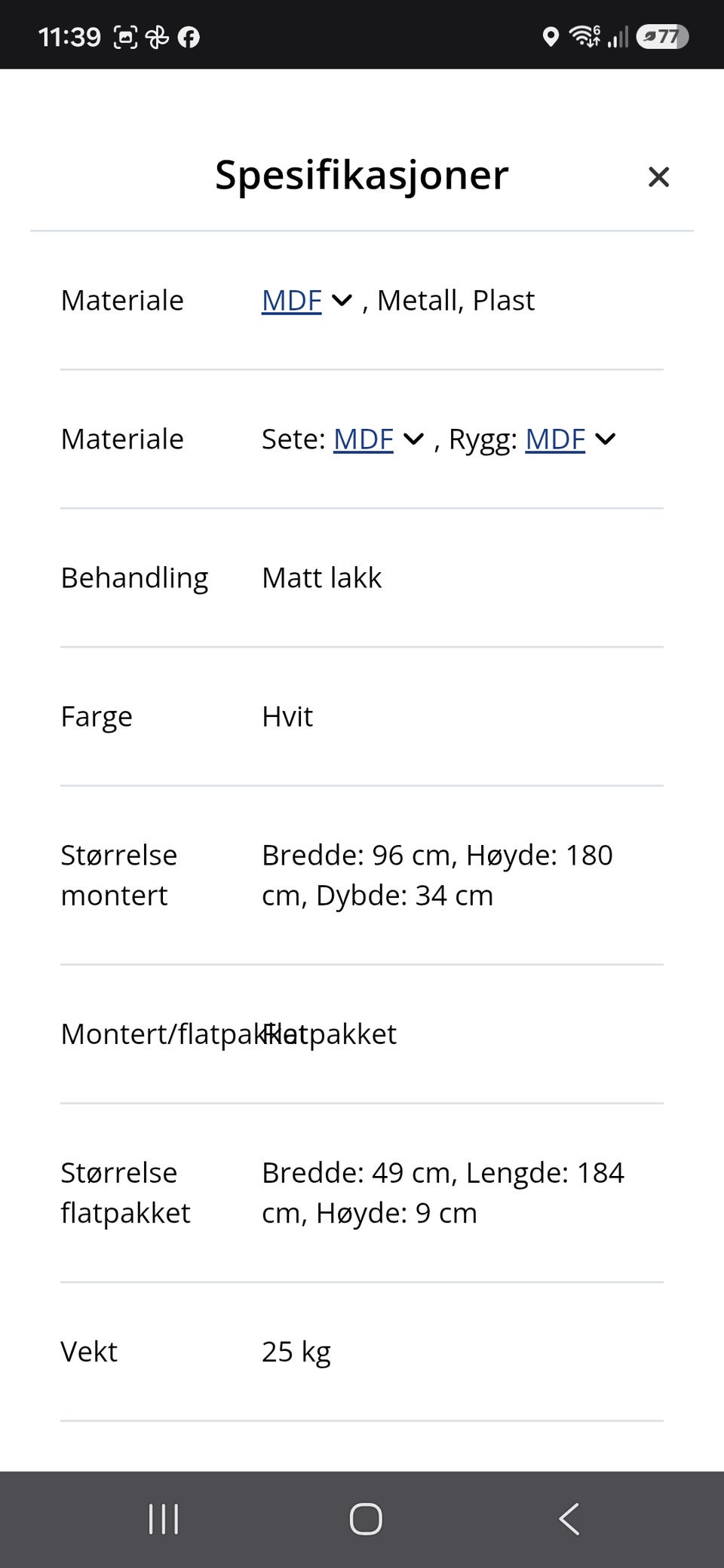The height and width of the screenshot is (1568, 724).
Task: Tap the Wi-Fi status icon
Action: [x=584, y=35]
